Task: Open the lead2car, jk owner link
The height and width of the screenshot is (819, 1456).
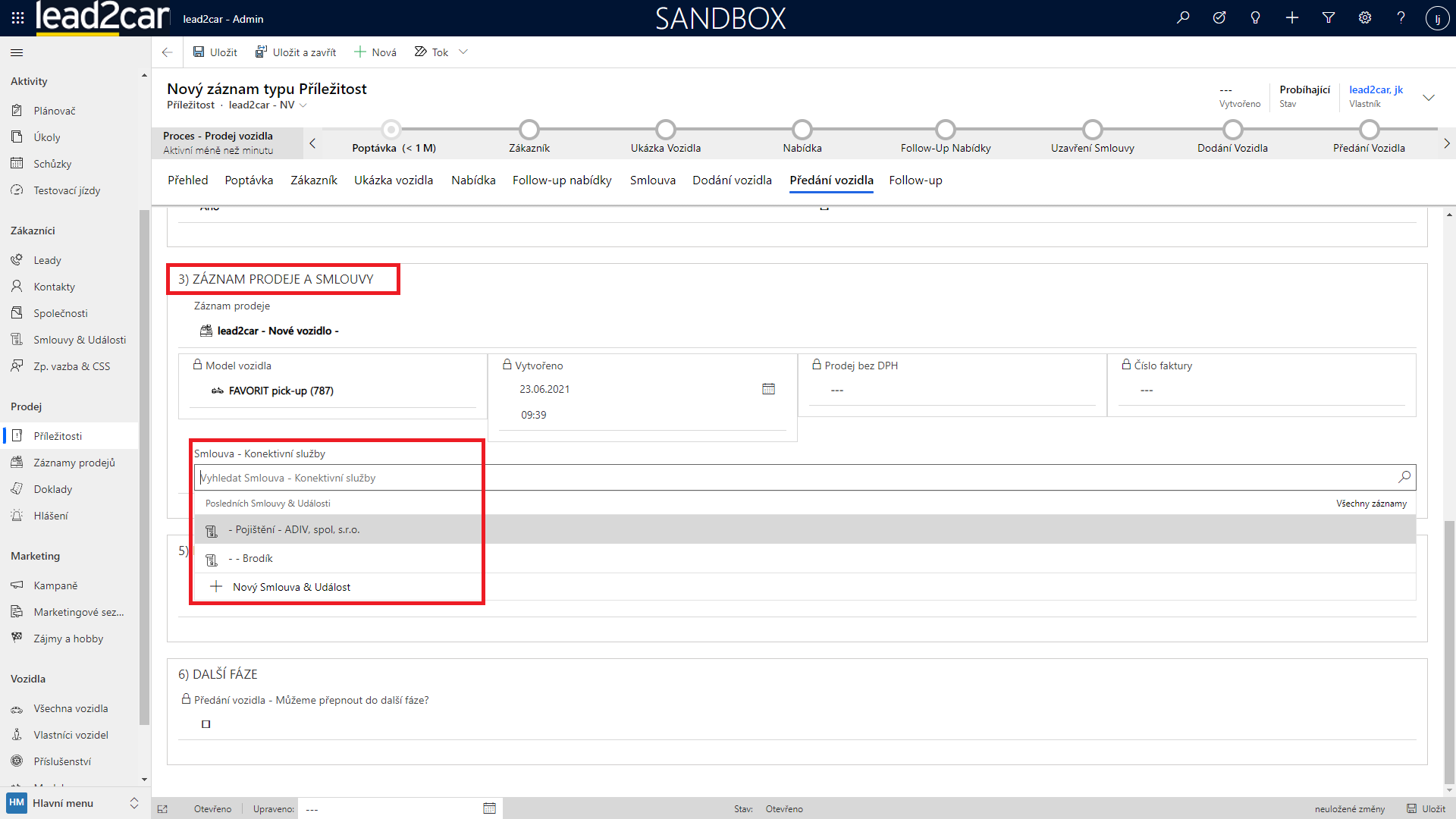Action: [x=1376, y=89]
